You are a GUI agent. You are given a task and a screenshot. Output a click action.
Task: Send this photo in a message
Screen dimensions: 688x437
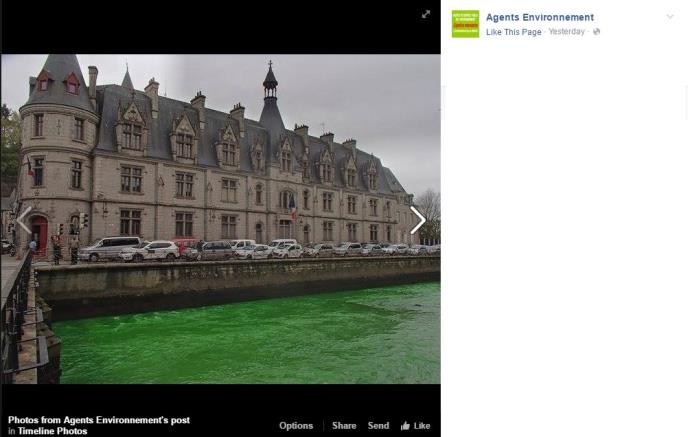[378, 426]
